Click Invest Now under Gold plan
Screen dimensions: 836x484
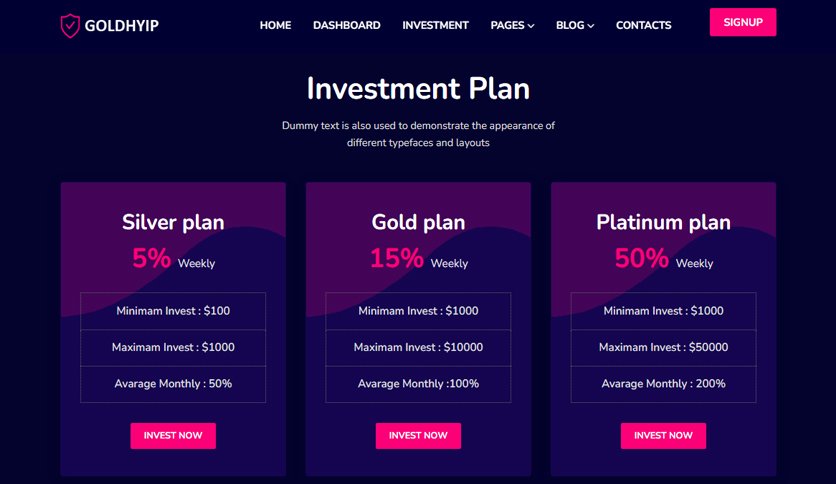coord(419,435)
